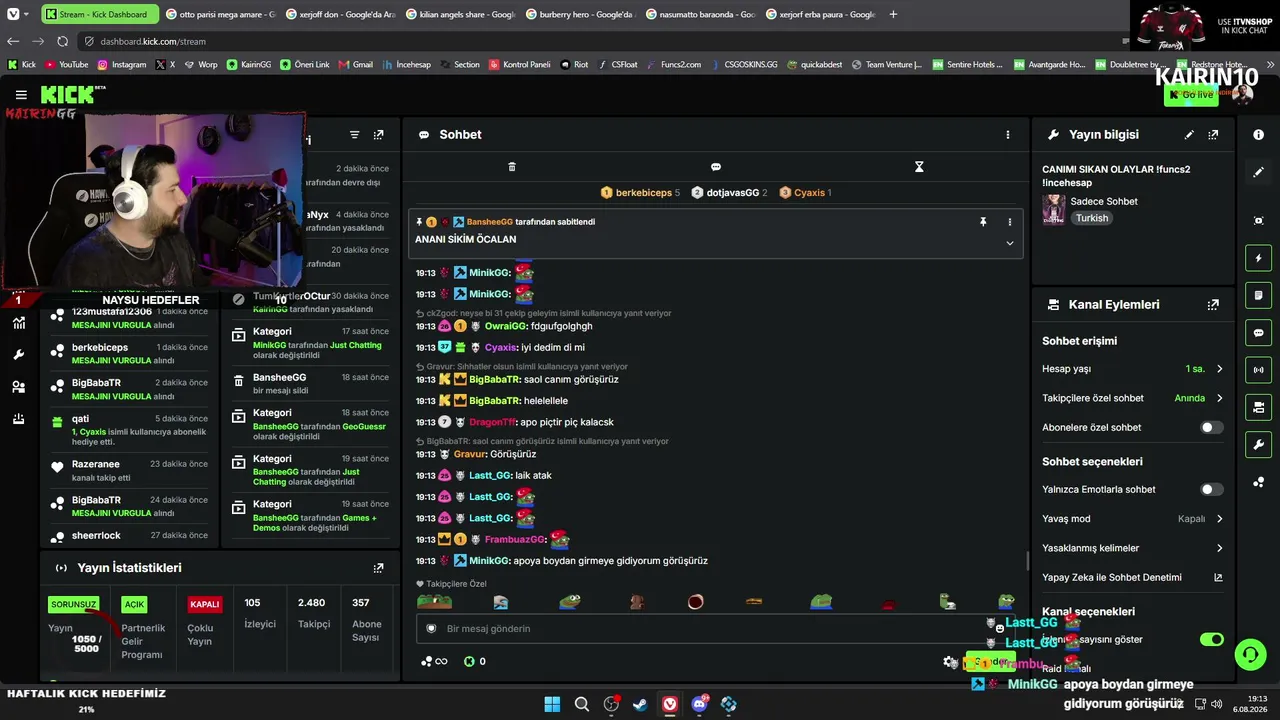
Task: Switch to otto parisi mega amare tab
Action: pyautogui.click(x=219, y=14)
